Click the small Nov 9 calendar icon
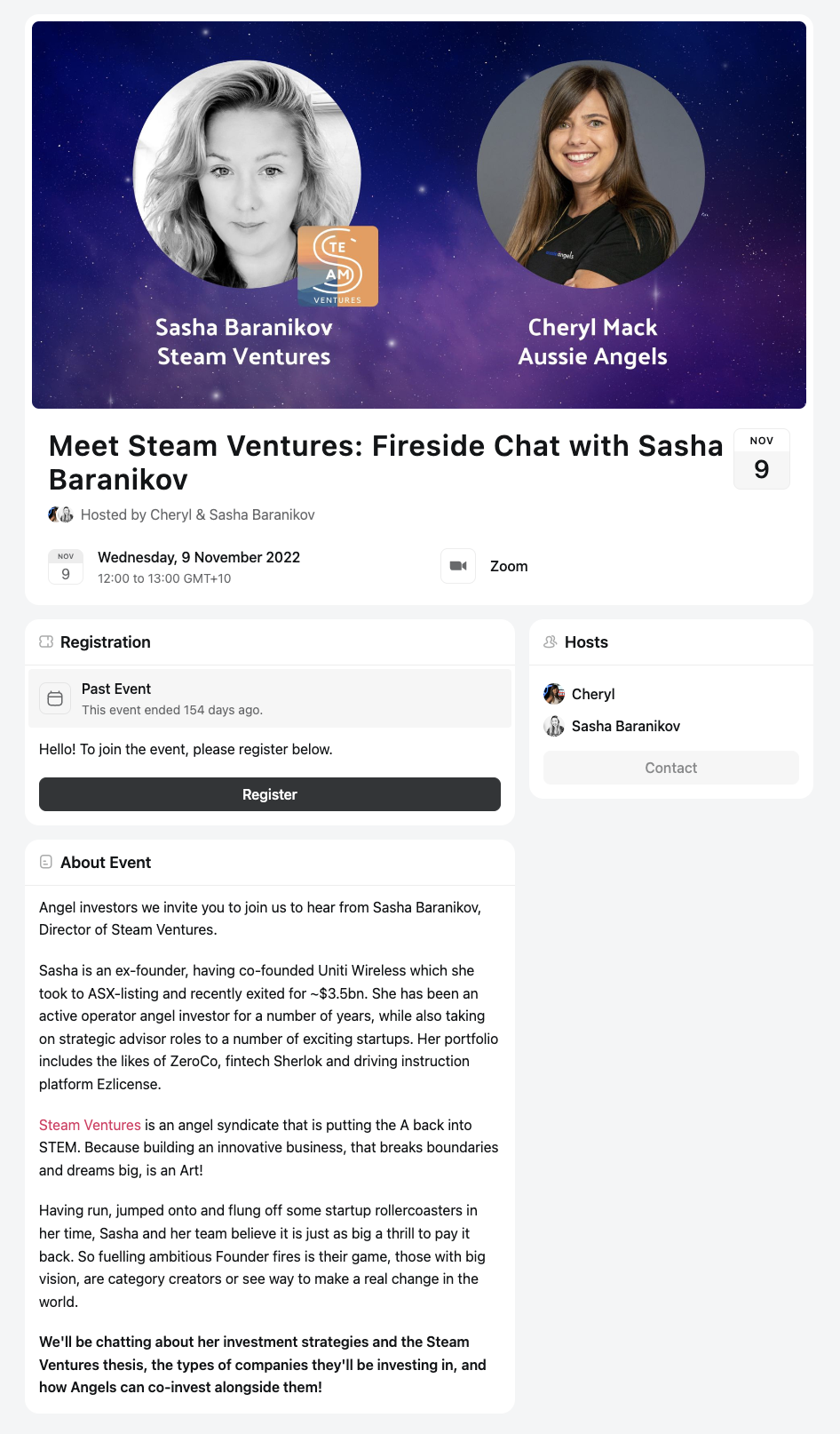Viewport: 840px width, 1434px height. click(66, 567)
